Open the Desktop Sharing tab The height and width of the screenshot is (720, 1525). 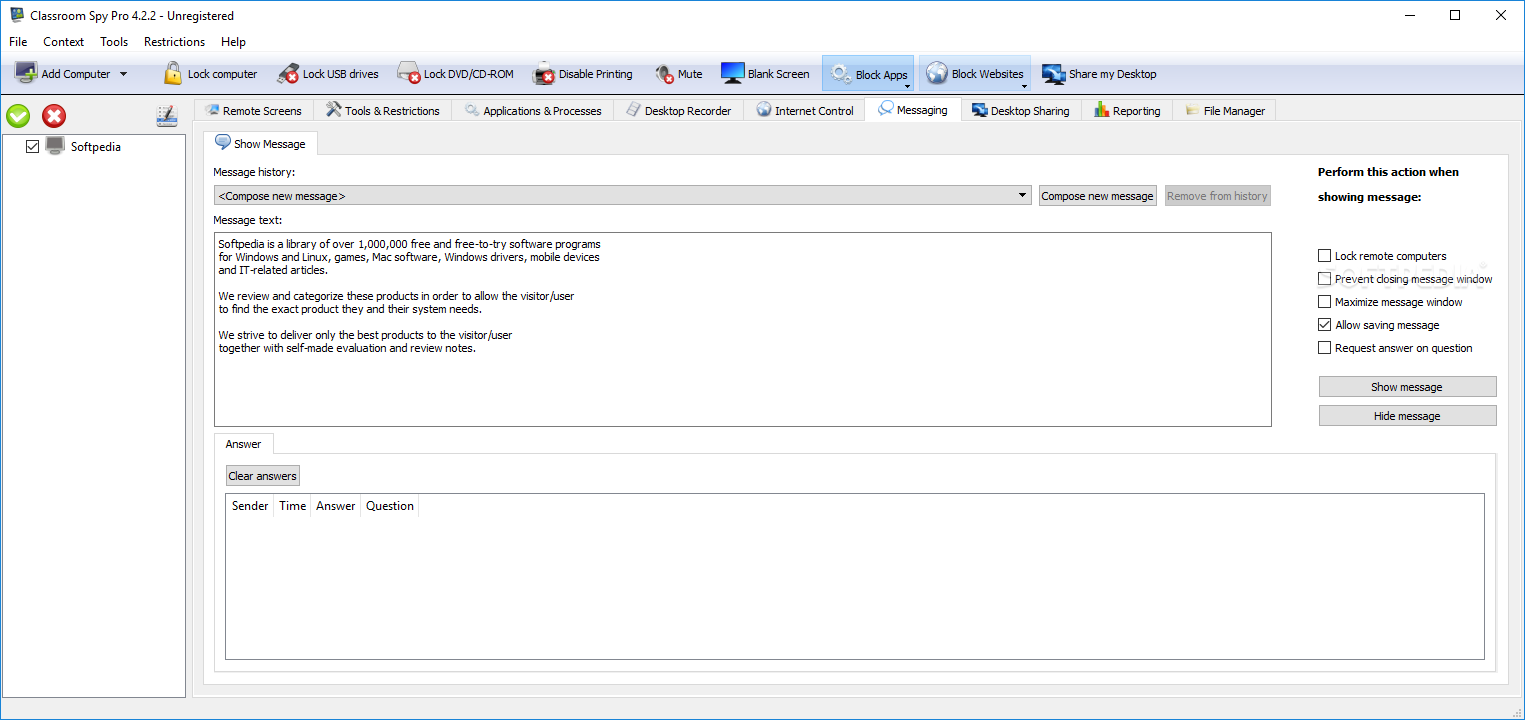[x=1021, y=110]
